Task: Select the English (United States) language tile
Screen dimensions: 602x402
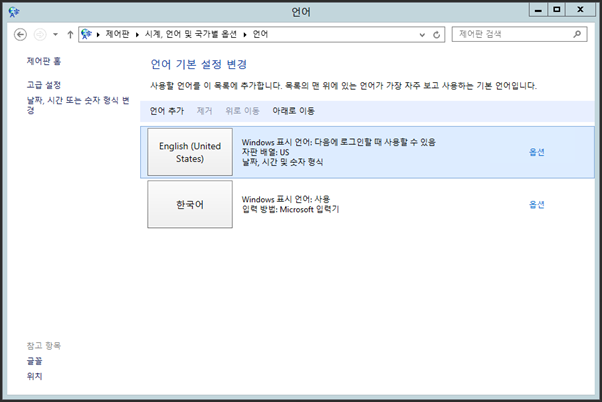Action: pos(190,152)
